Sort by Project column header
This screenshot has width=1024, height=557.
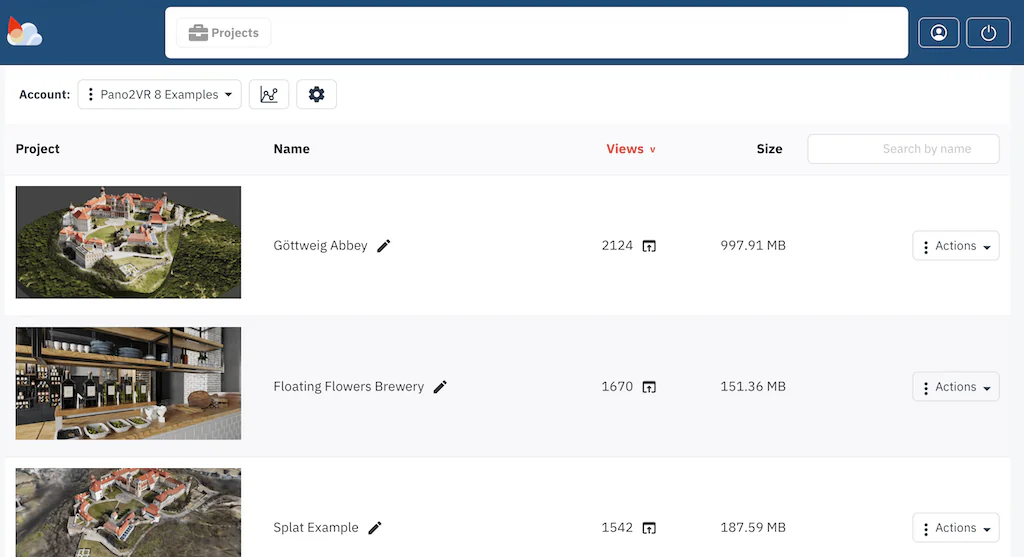pyautogui.click(x=37, y=149)
